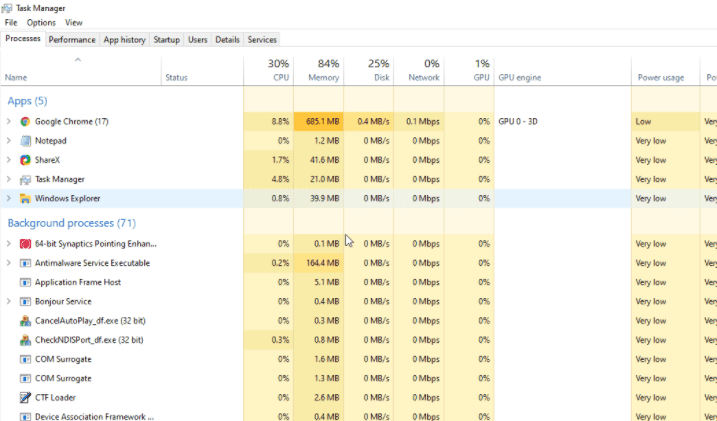Screen dimensions: 717x421
Task: Expand the Antimalware Service Executable entry
Action: pyautogui.click(x=9, y=263)
